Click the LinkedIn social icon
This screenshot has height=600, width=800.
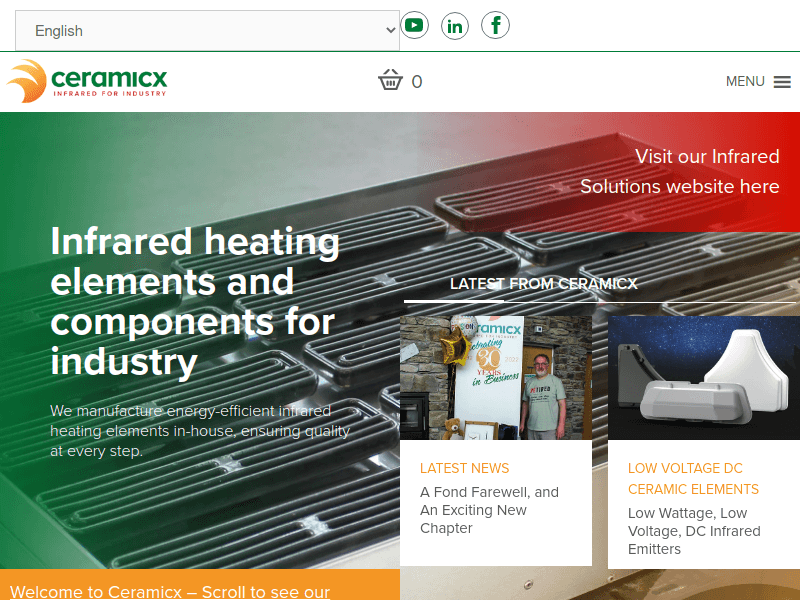pyautogui.click(x=455, y=25)
